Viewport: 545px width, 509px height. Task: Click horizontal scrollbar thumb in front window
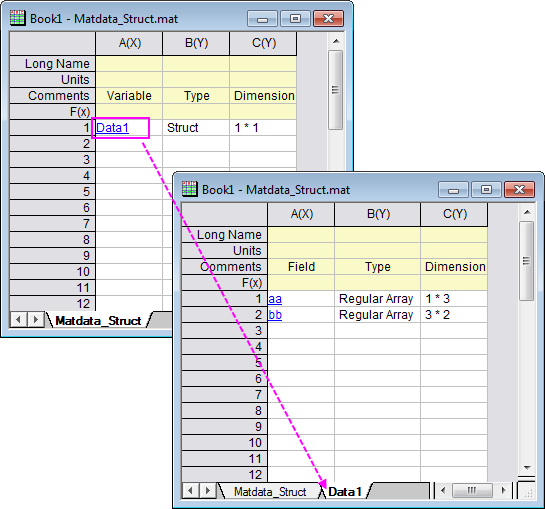click(x=472, y=491)
